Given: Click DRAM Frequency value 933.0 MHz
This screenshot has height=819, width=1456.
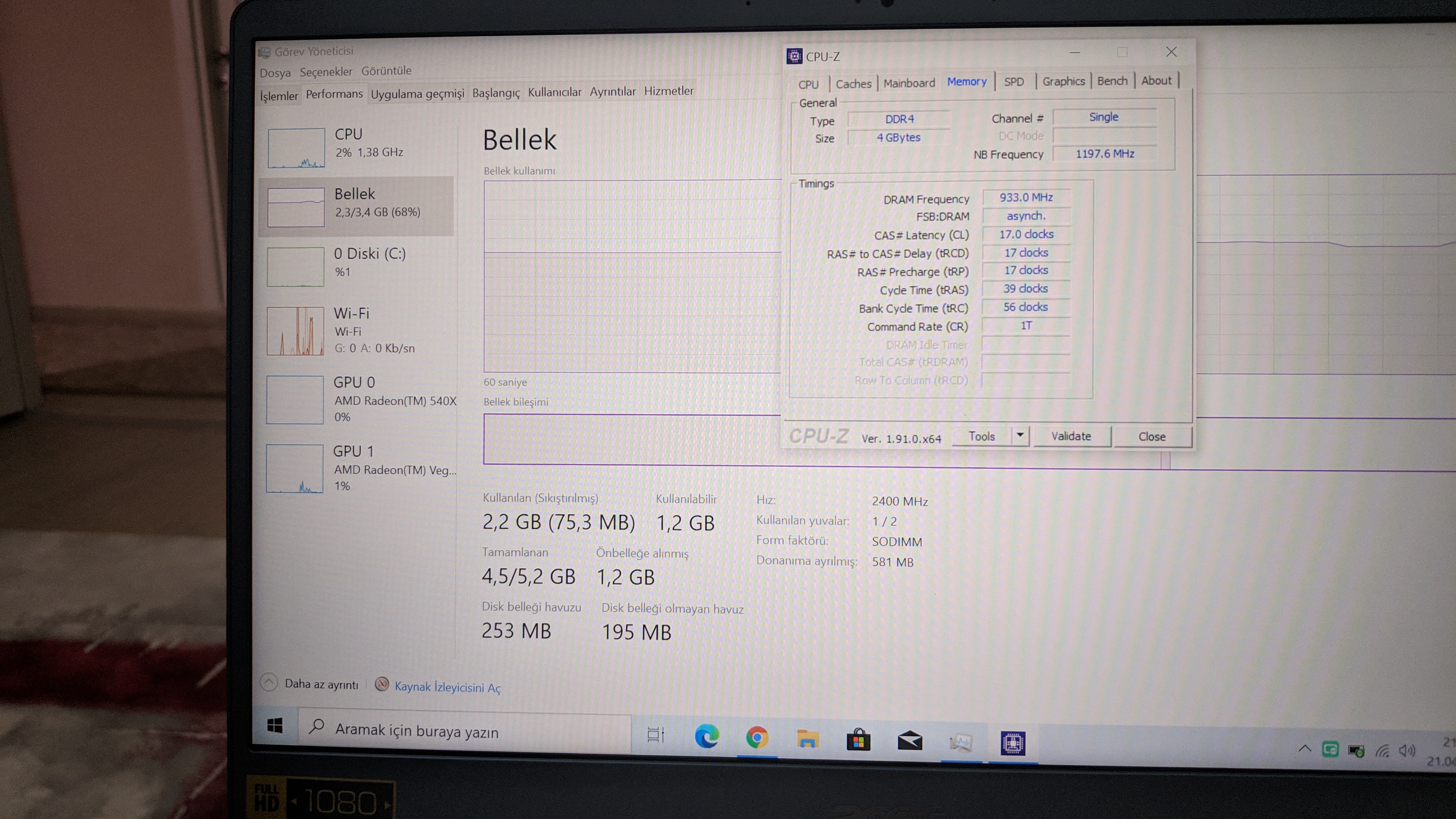Looking at the screenshot, I should pos(1026,197).
